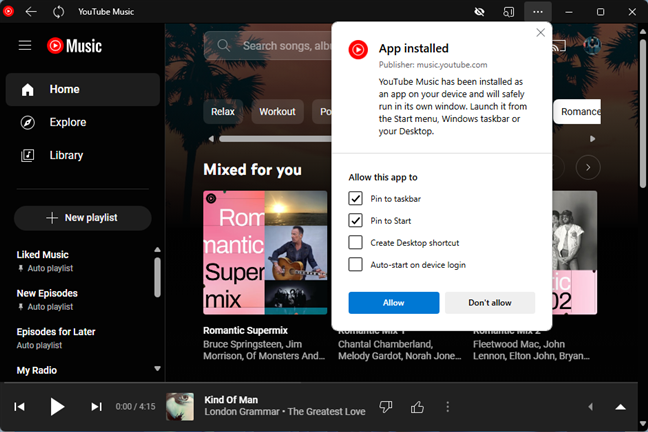Click the search songs input field

pos(286,45)
